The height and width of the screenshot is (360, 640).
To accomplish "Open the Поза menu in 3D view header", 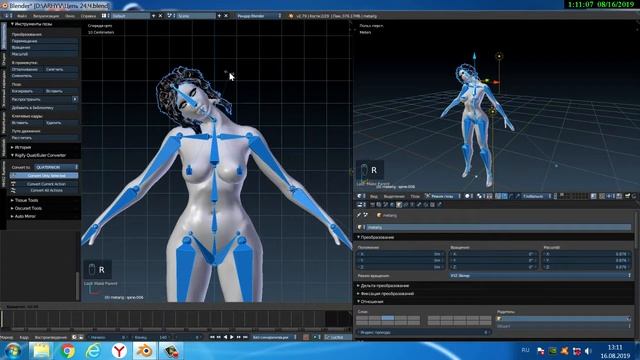I will pyautogui.click(x=415, y=196).
